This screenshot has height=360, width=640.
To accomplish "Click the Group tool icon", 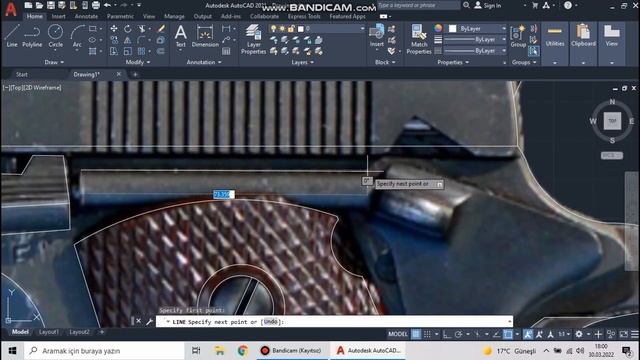I will [x=518, y=36].
